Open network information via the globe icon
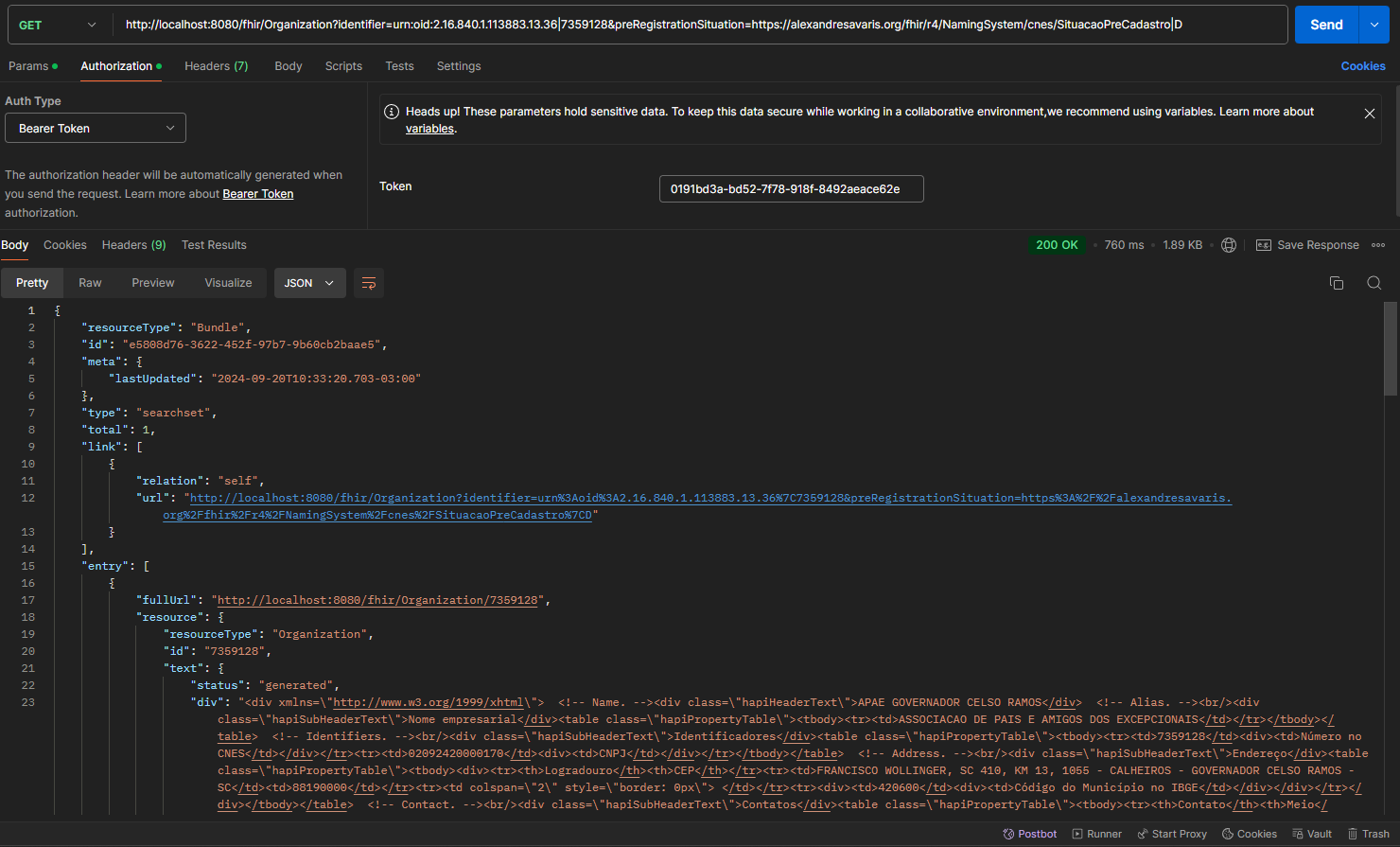The image size is (1400, 847). (x=1228, y=244)
